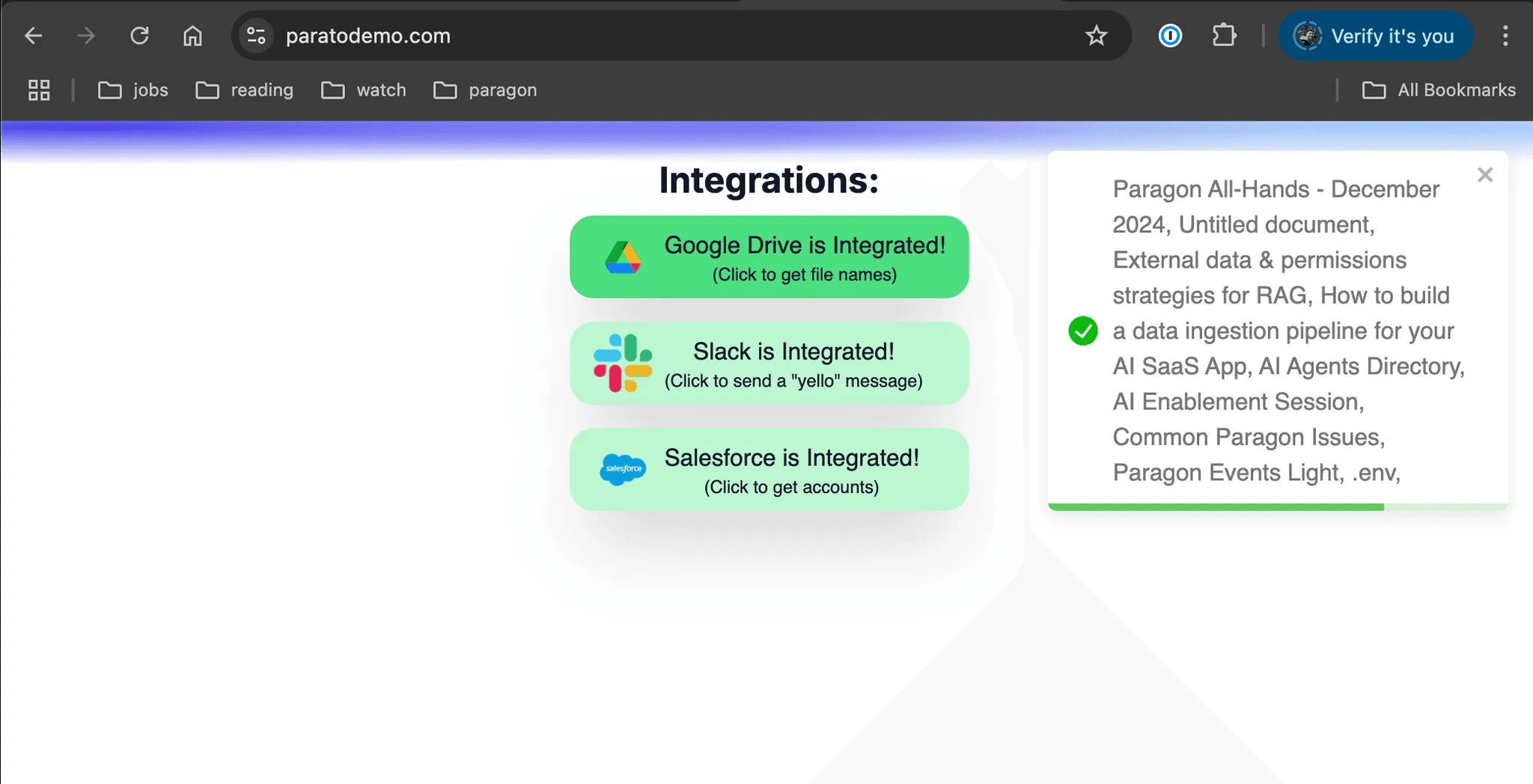Dismiss the file names toast notification
The image size is (1533, 784).
pyautogui.click(x=1485, y=175)
